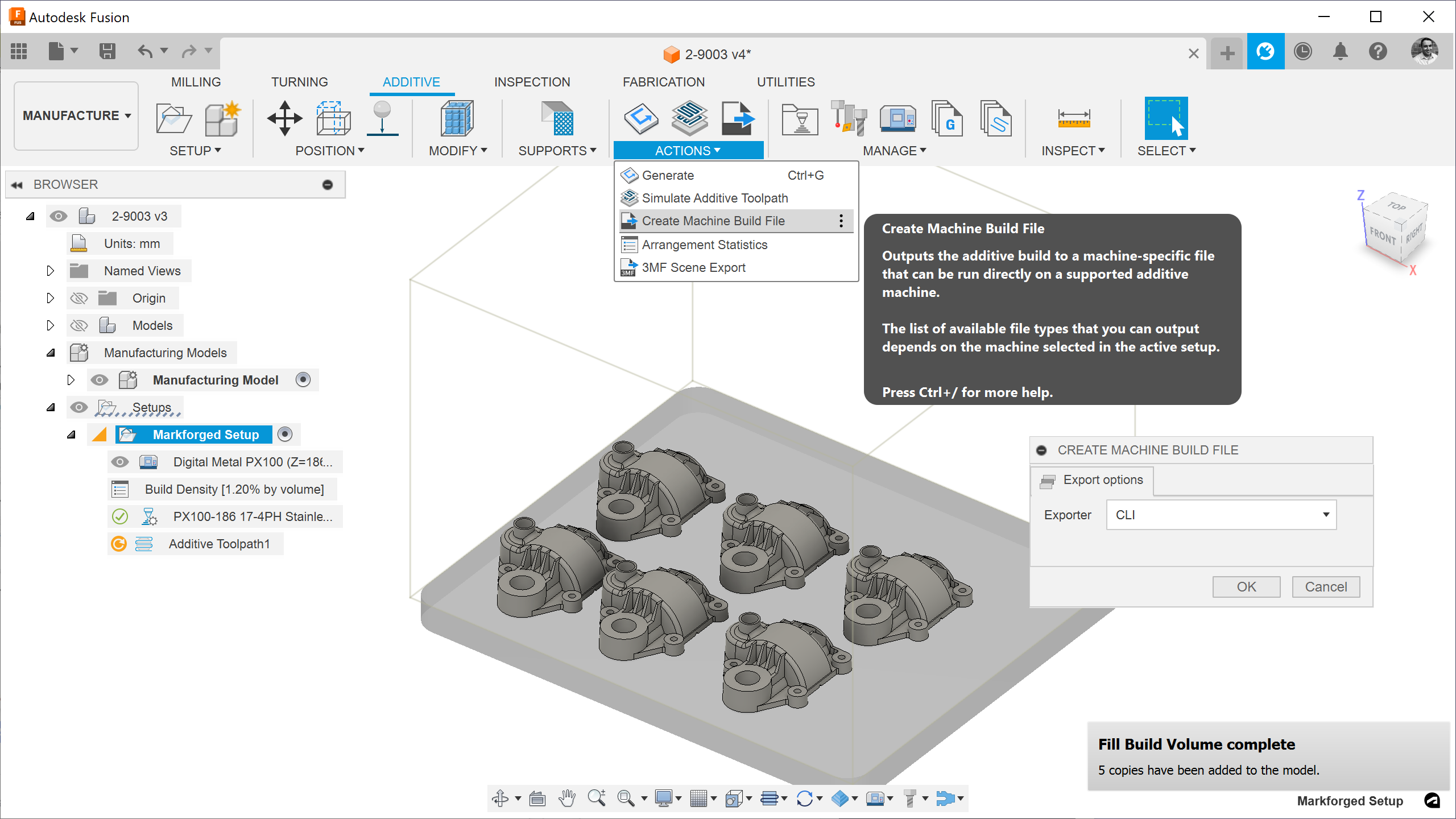The height and width of the screenshot is (819, 1456).
Task: Expand the Named Views tree node
Action: [50, 271]
